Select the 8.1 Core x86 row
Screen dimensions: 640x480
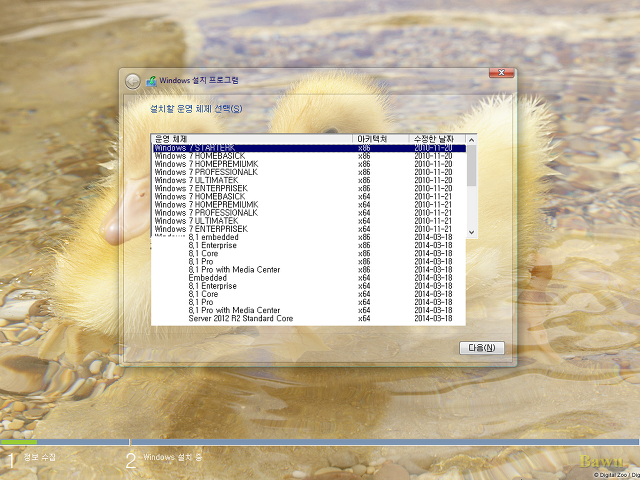309,253
